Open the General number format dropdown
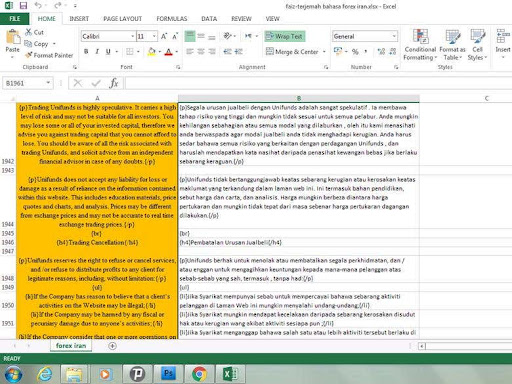The height and width of the screenshot is (384, 512). pyautogui.click(x=394, y=36)
